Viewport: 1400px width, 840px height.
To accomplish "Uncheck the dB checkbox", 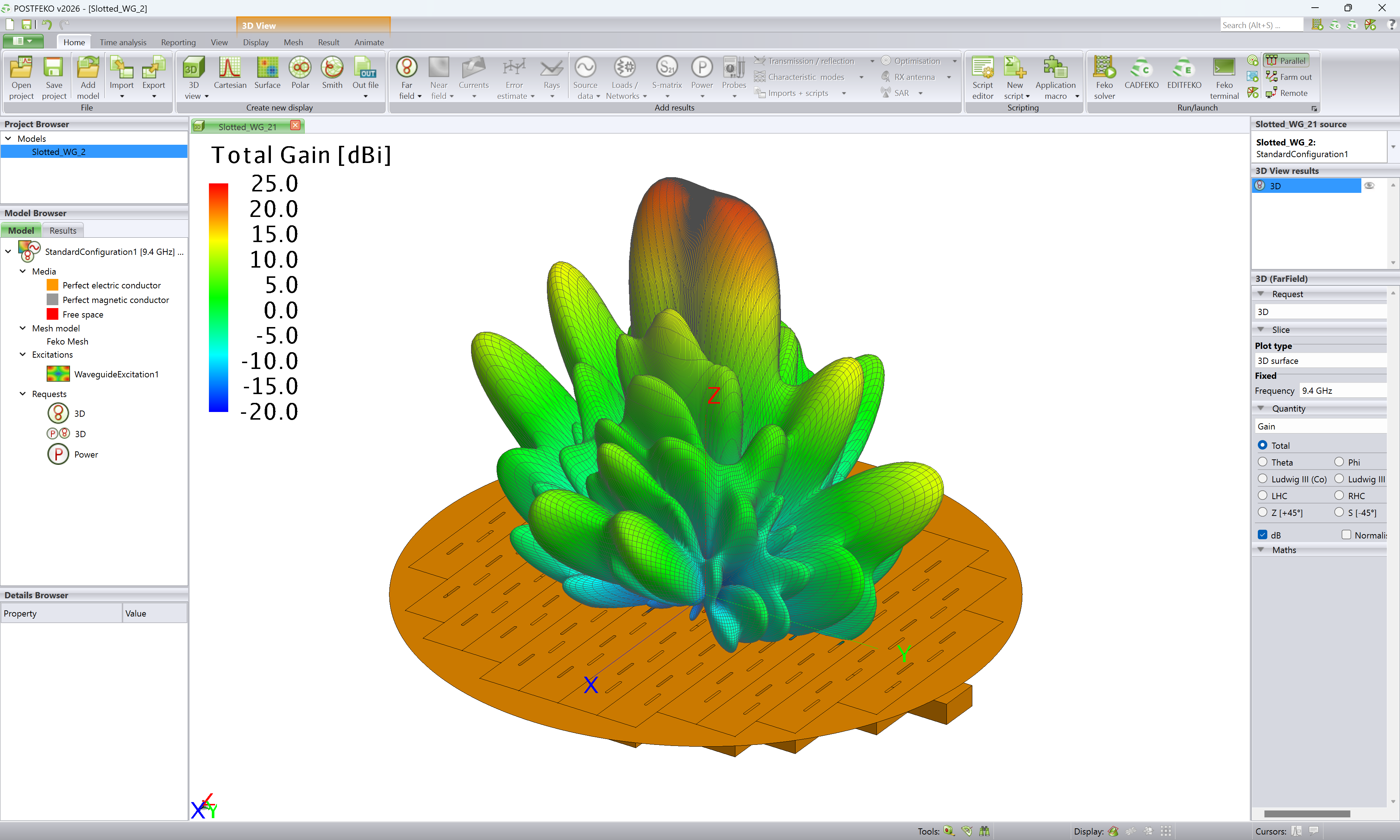I will [1263, 534].
